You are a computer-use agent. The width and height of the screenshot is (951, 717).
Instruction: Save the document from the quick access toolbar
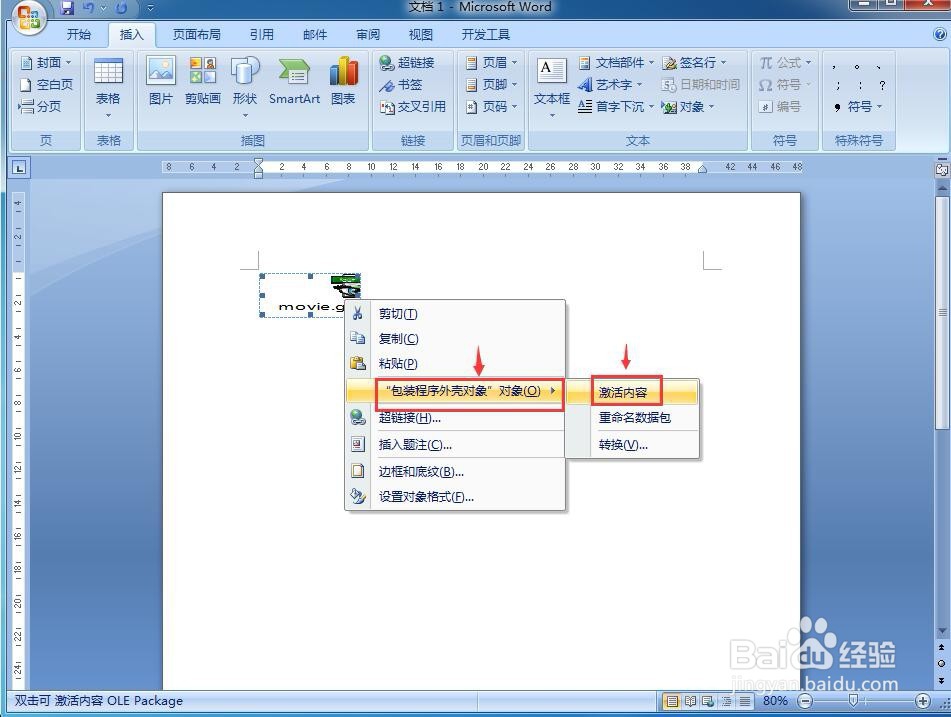[x=67, y=8]
